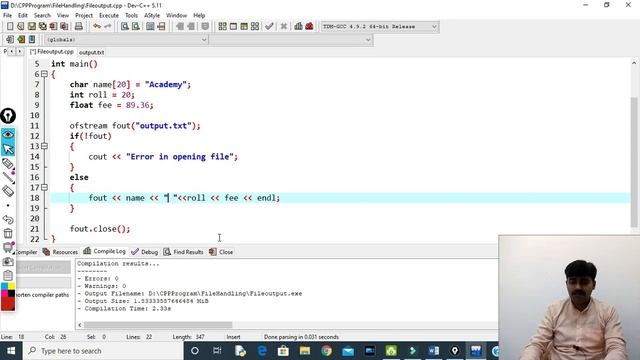Toggle whiteboard mode in annotation sidebar
Viewport: 640px width, 360px height.
[8, 248]
